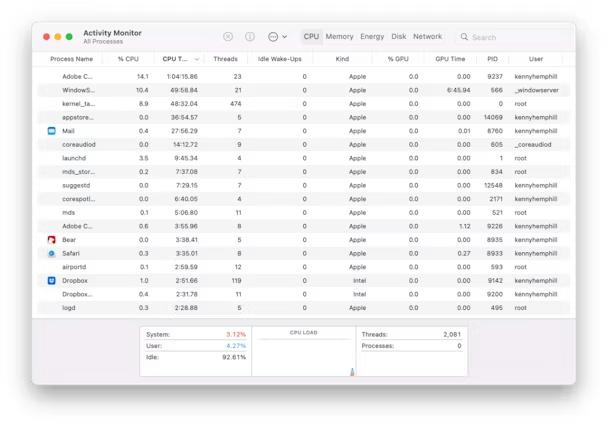Sort by User column header
This screenshot has height=427, width=608.
[x=536, y=59]
